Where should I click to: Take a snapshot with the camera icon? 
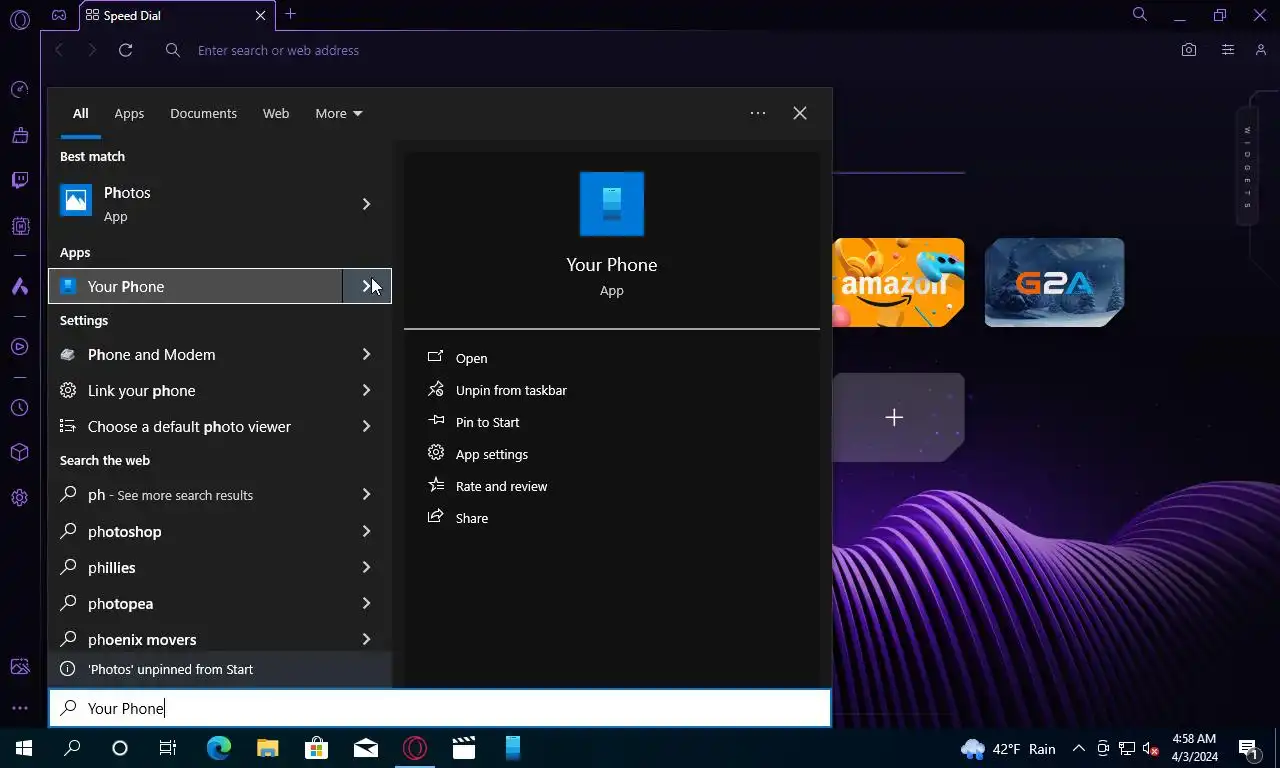coord(1189,50)
